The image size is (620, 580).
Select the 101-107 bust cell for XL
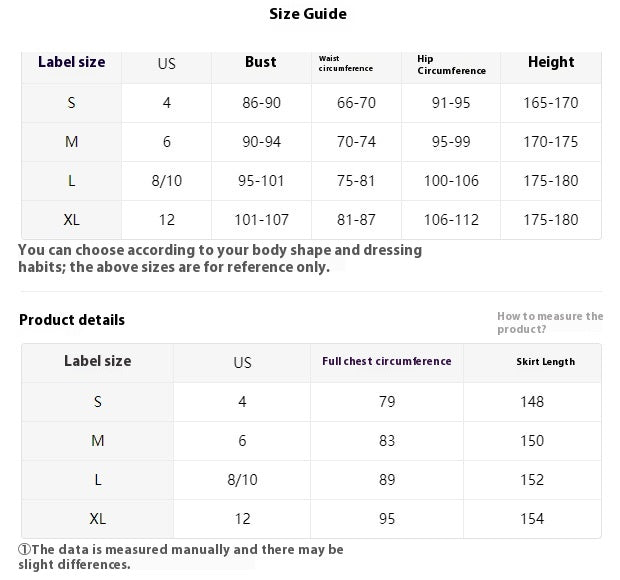[261, 220]
